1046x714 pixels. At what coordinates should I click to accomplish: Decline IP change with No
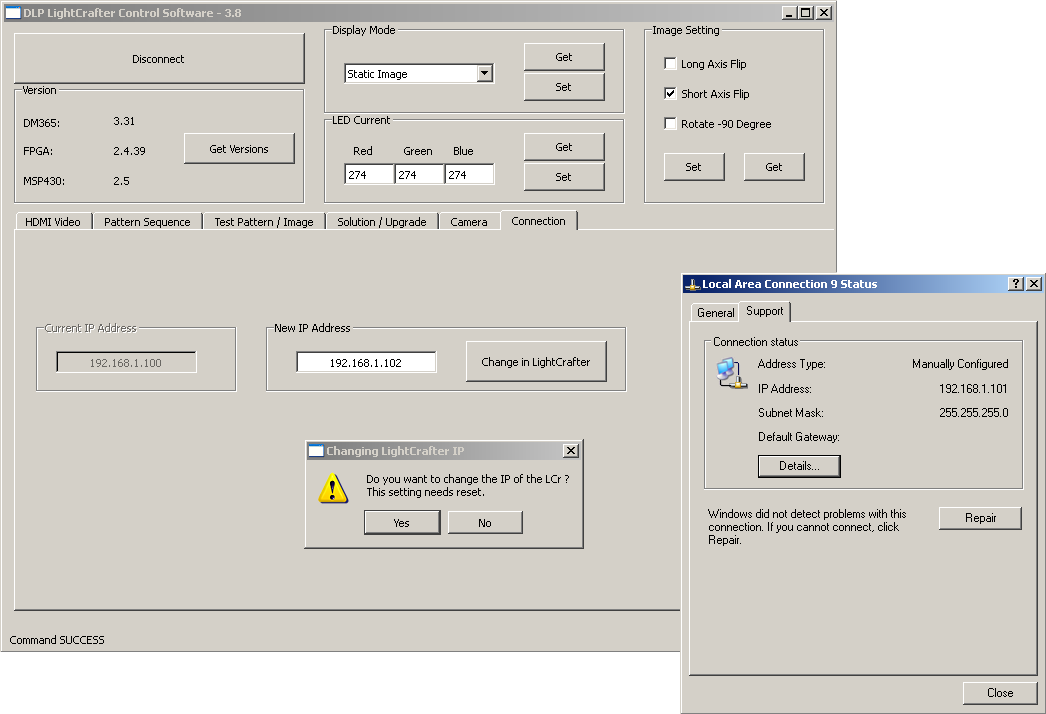point(485,522)
